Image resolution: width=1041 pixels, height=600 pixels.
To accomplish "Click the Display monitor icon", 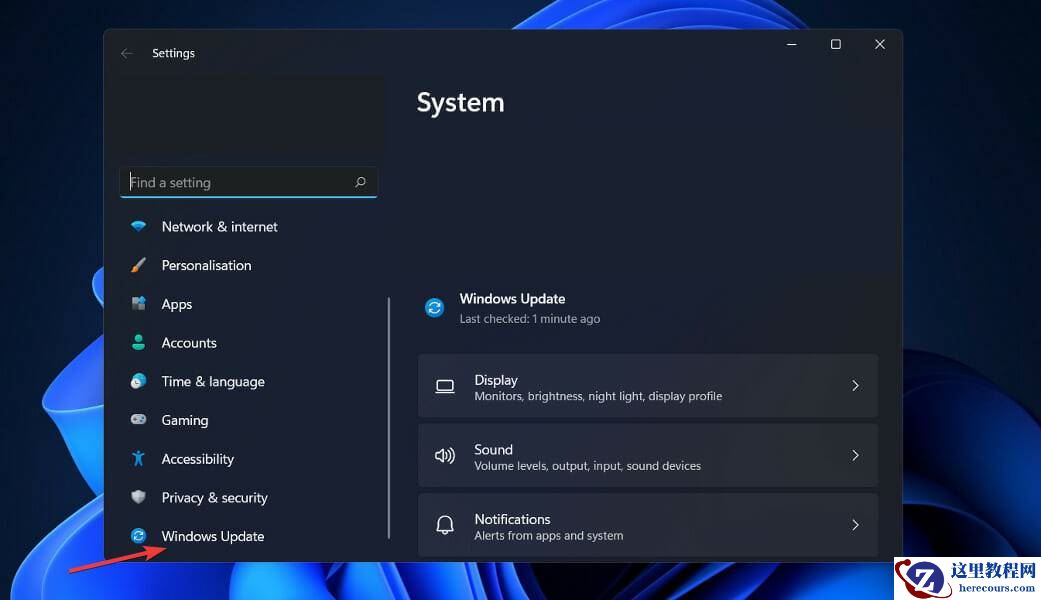I will click(445, 386).
